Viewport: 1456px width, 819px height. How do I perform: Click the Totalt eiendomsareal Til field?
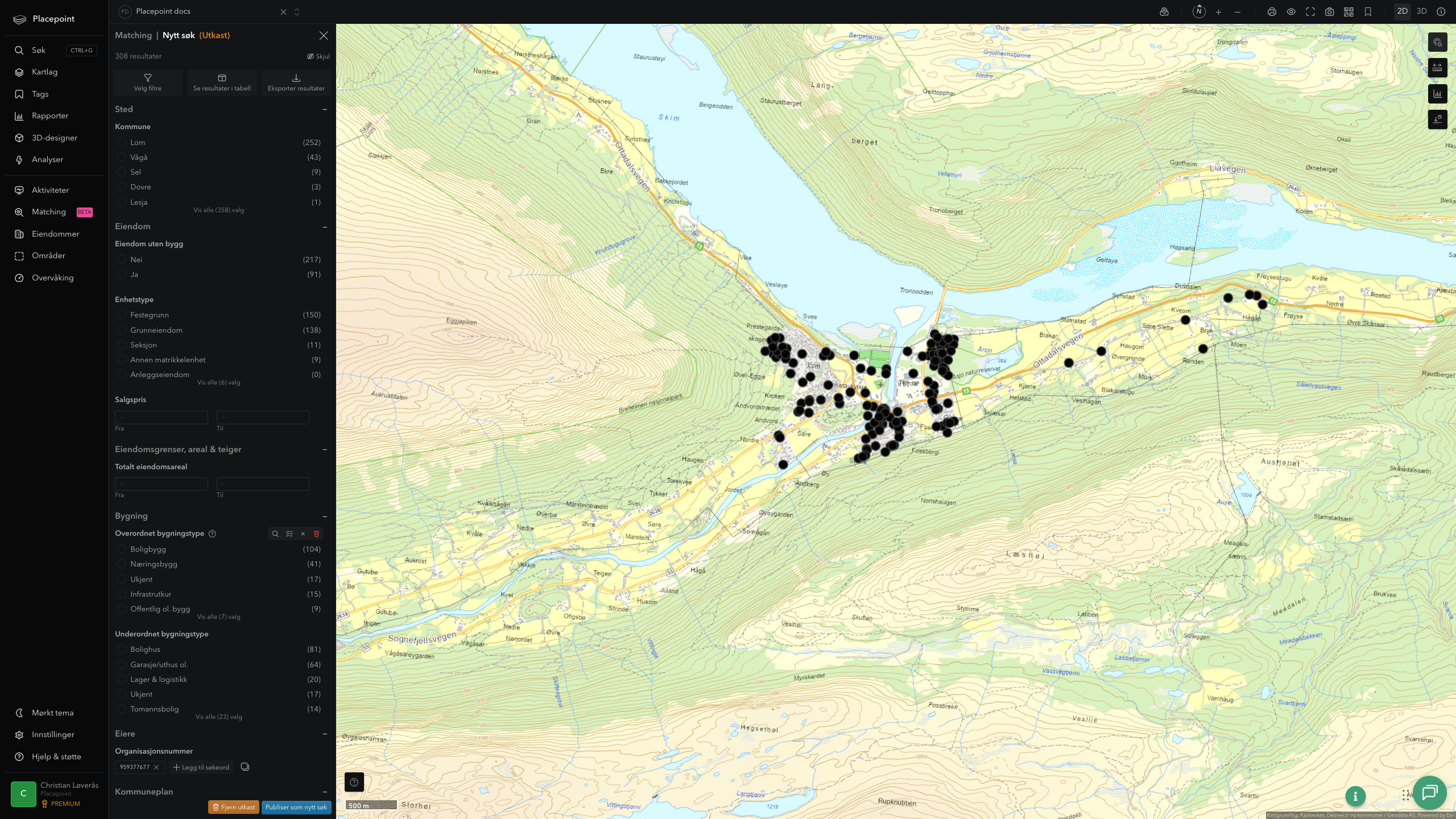pyautogui.click(x=263, y=484)
